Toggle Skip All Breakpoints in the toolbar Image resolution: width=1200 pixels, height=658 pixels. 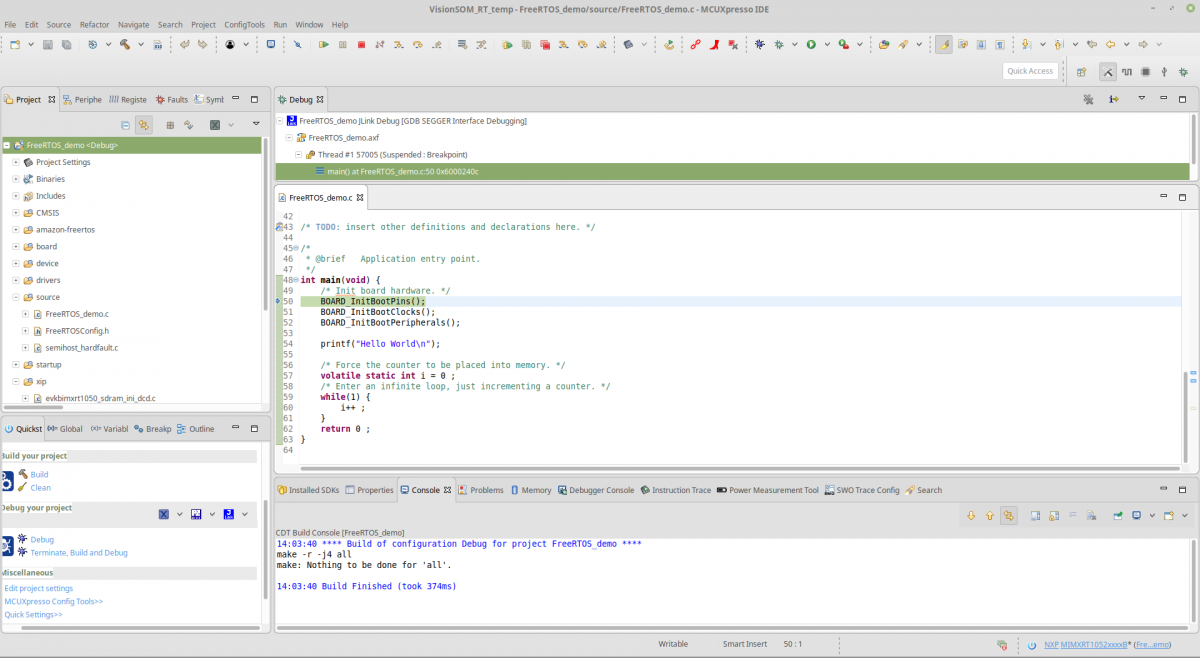[297, 44]
